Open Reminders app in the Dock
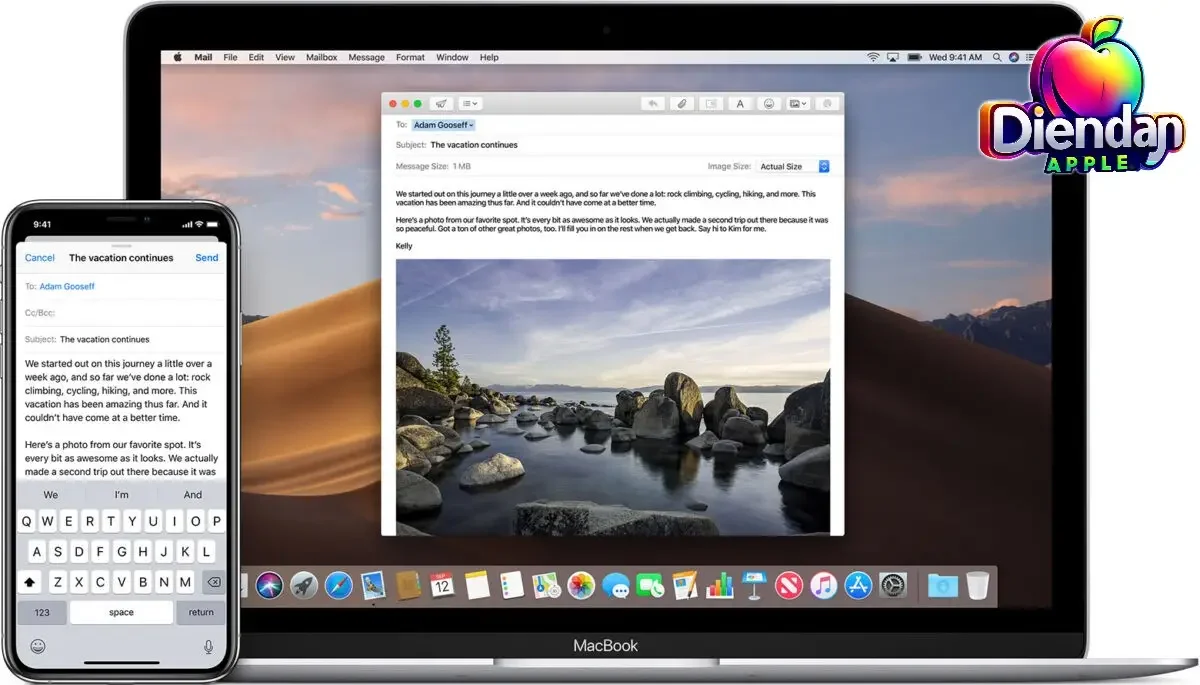The width and height of the screenshot is (1200, 685). pos(512,585)
